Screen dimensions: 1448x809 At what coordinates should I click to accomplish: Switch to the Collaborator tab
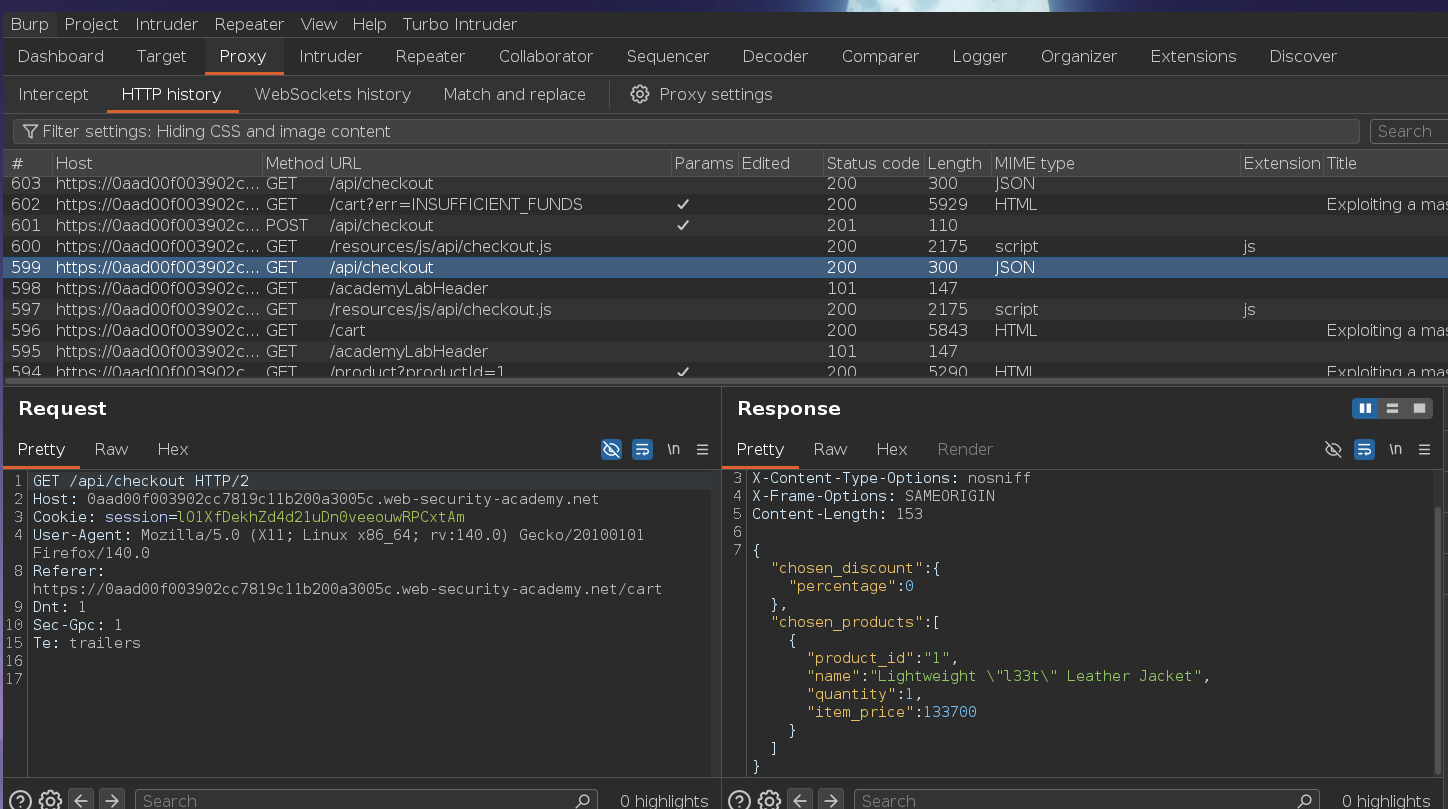[546, 56]
